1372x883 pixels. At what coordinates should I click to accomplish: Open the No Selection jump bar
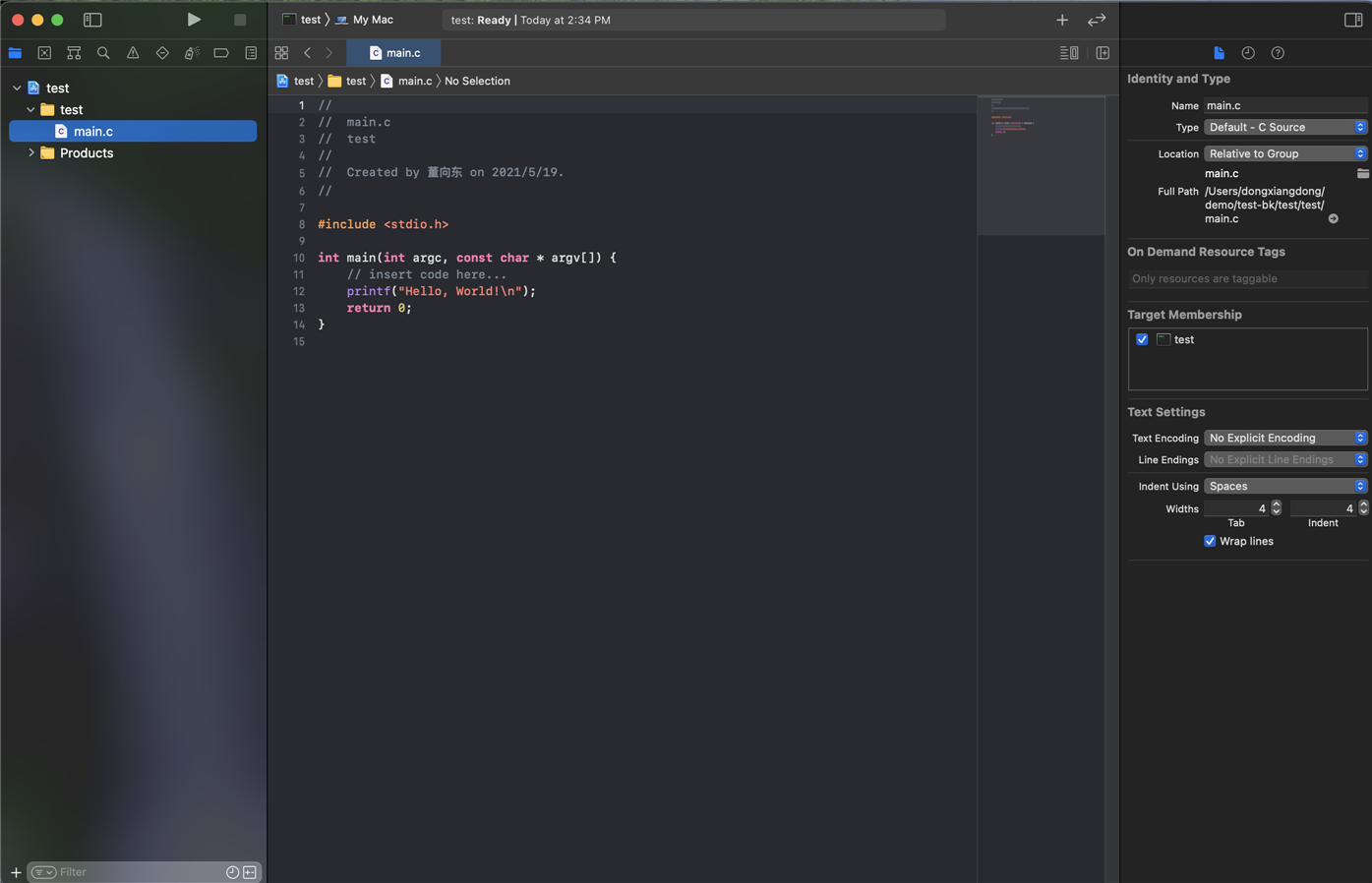(x=477, y=82)
